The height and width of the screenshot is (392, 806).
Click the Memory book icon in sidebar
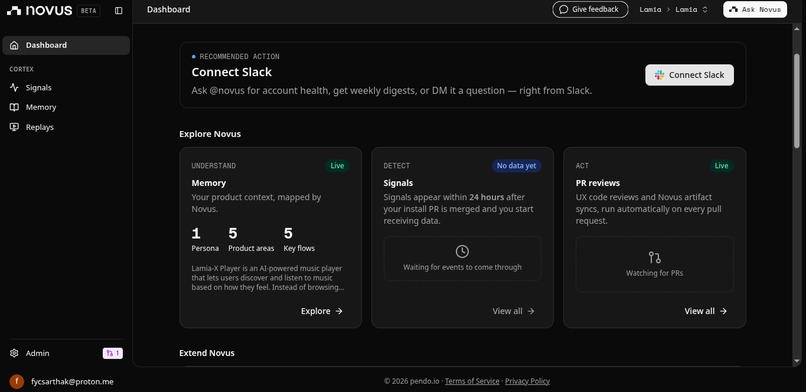pos(14,107)
